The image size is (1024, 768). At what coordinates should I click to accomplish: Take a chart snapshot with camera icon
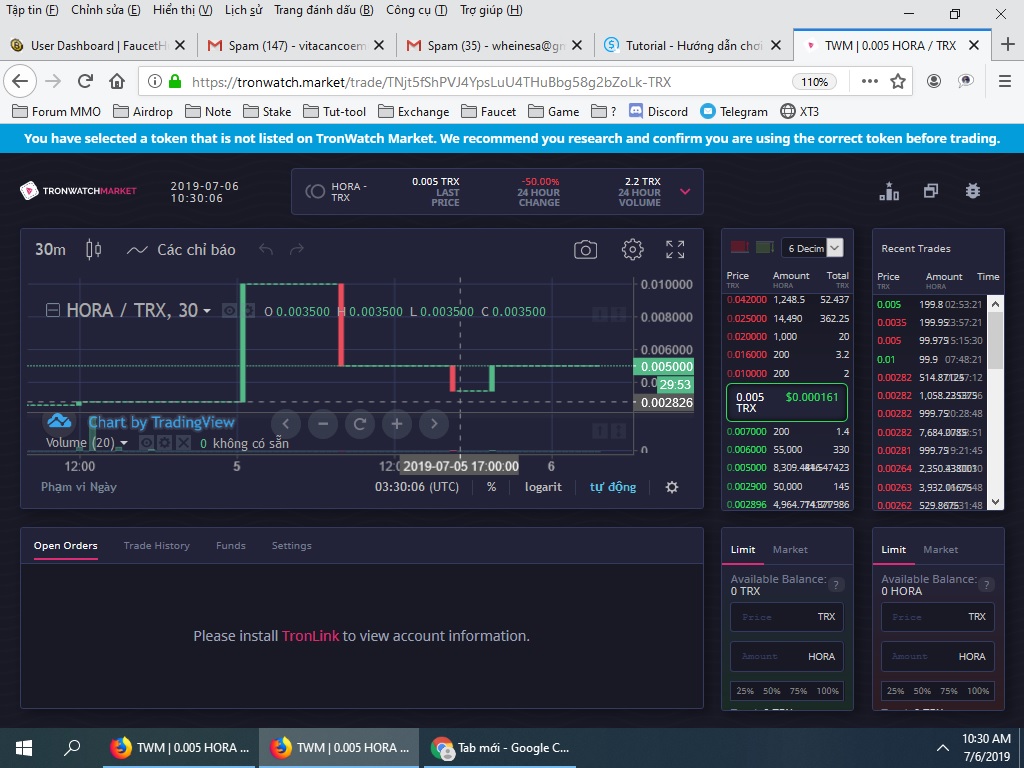tap(585, 250)
